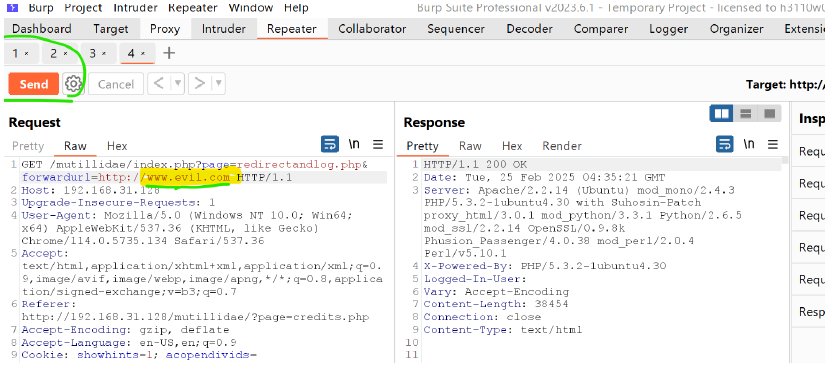Select Repeater request tab 3
The image size is (829, 367).
click(x=93, y=53)
